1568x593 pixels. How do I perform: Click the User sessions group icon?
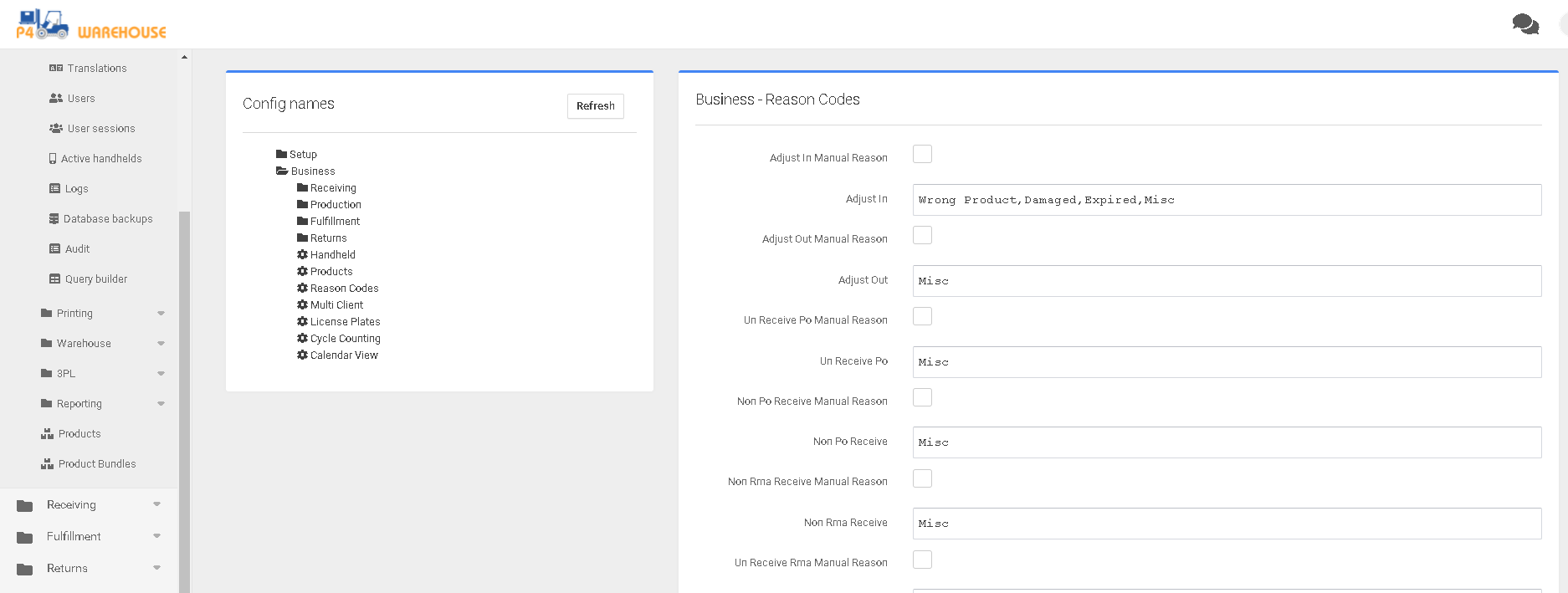tap(56, 129)
